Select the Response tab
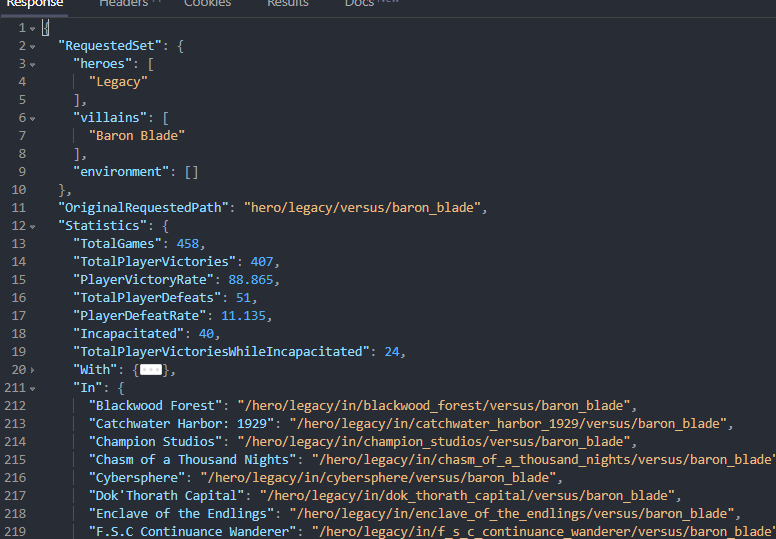The image size is (776, 539). pyautogui.click(x=35, y=3)
